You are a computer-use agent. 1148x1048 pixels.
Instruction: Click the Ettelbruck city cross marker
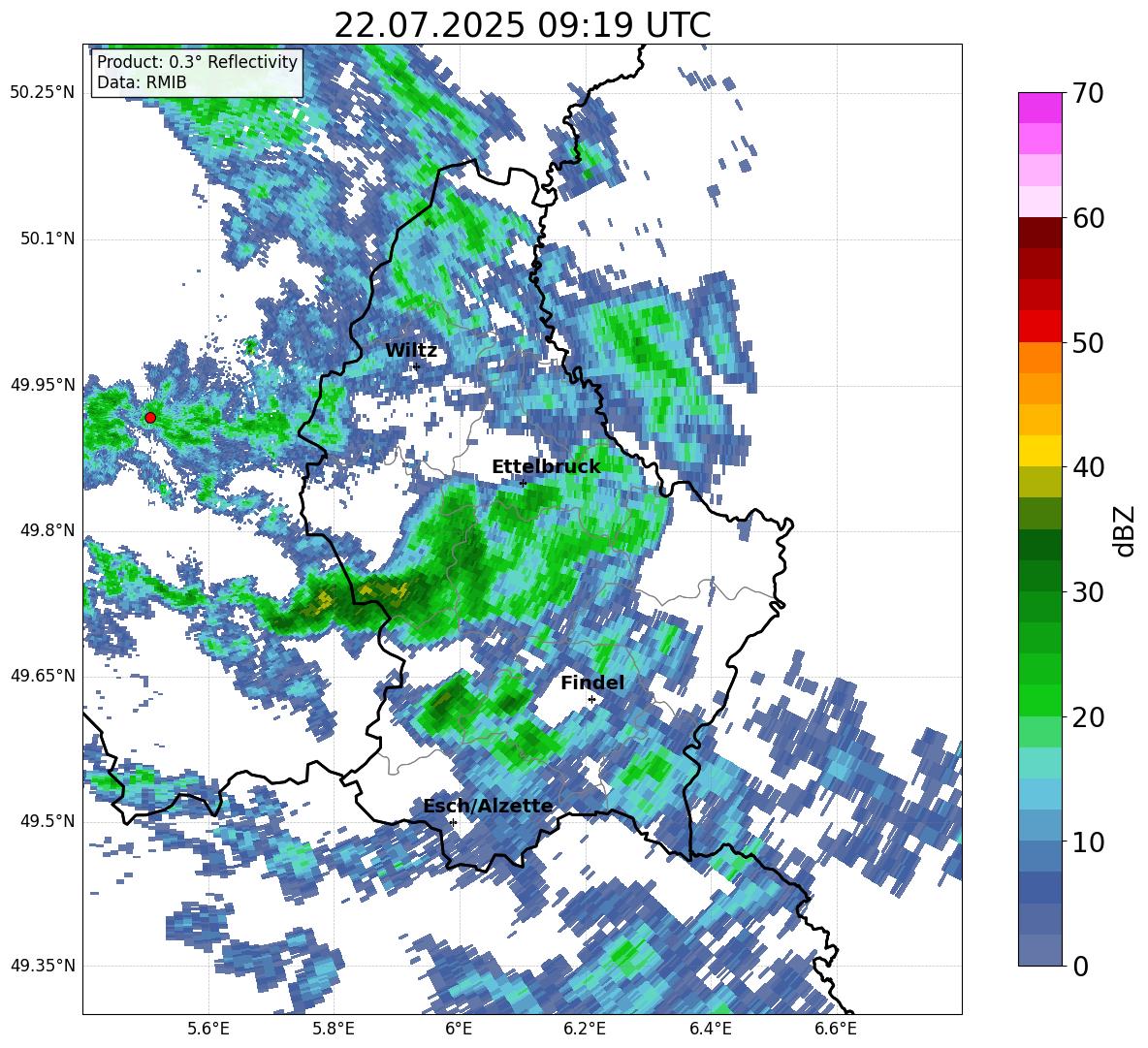click(523, 483)
